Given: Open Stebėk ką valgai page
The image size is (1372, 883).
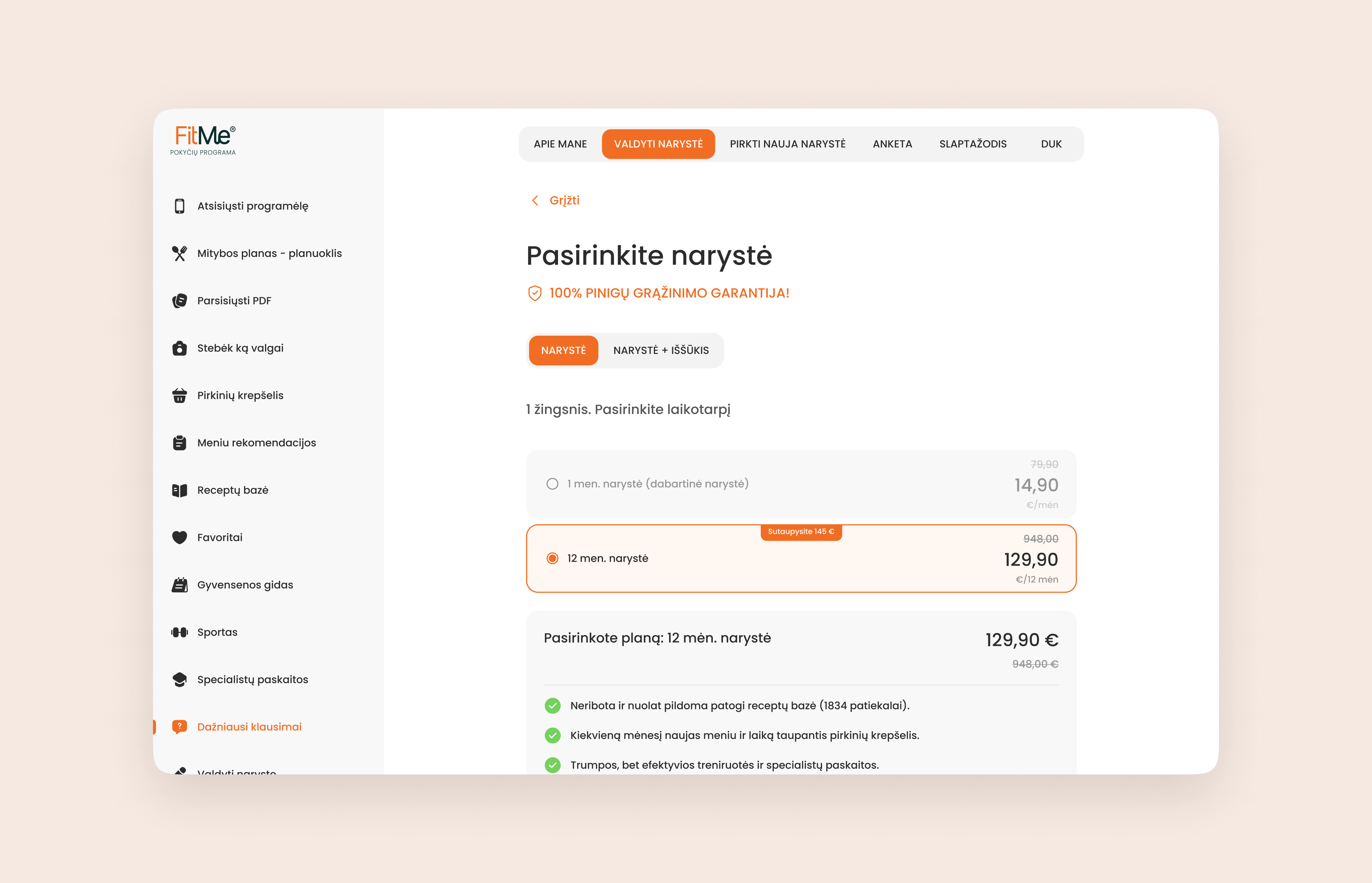Looking at the screenshot, I should [x=240, y=348].
